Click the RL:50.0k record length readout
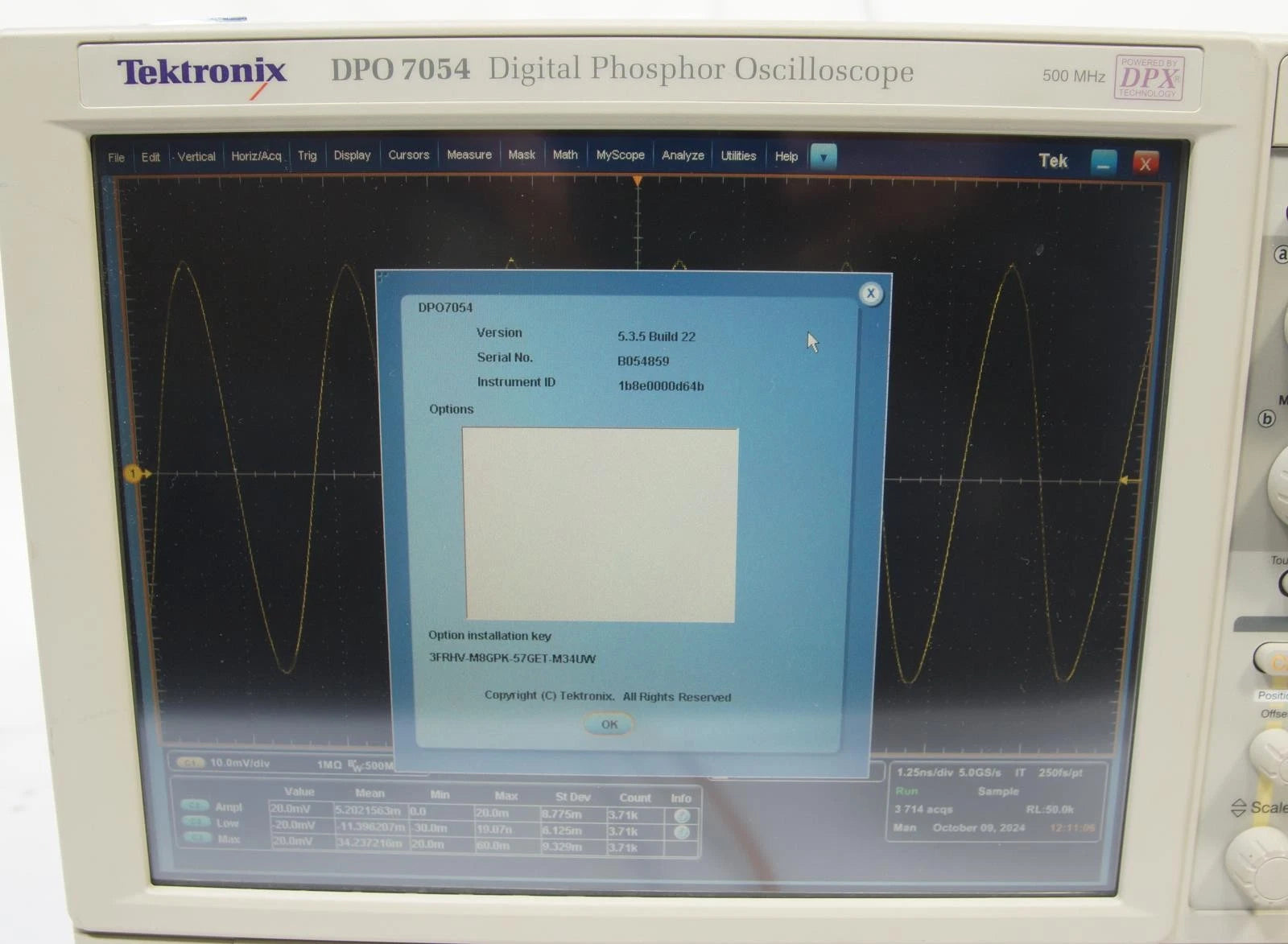Screen dimensions: 1288x944 (x=1050, y=810)
